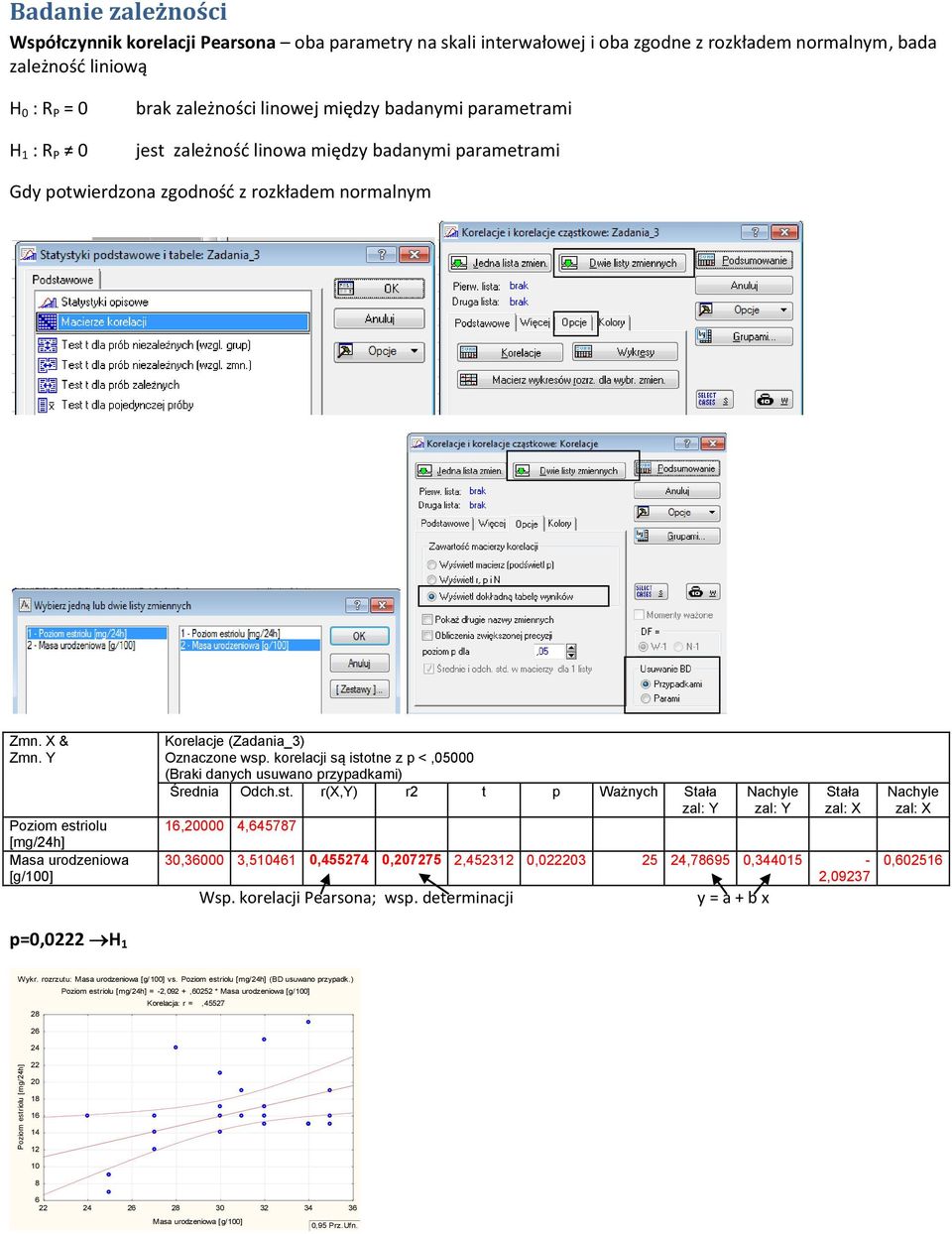Viewport: 952px width, 1234px height.
Task: Open Kolory tab in Zadania_3 correlation window
Action: click(x=612, y=322)
